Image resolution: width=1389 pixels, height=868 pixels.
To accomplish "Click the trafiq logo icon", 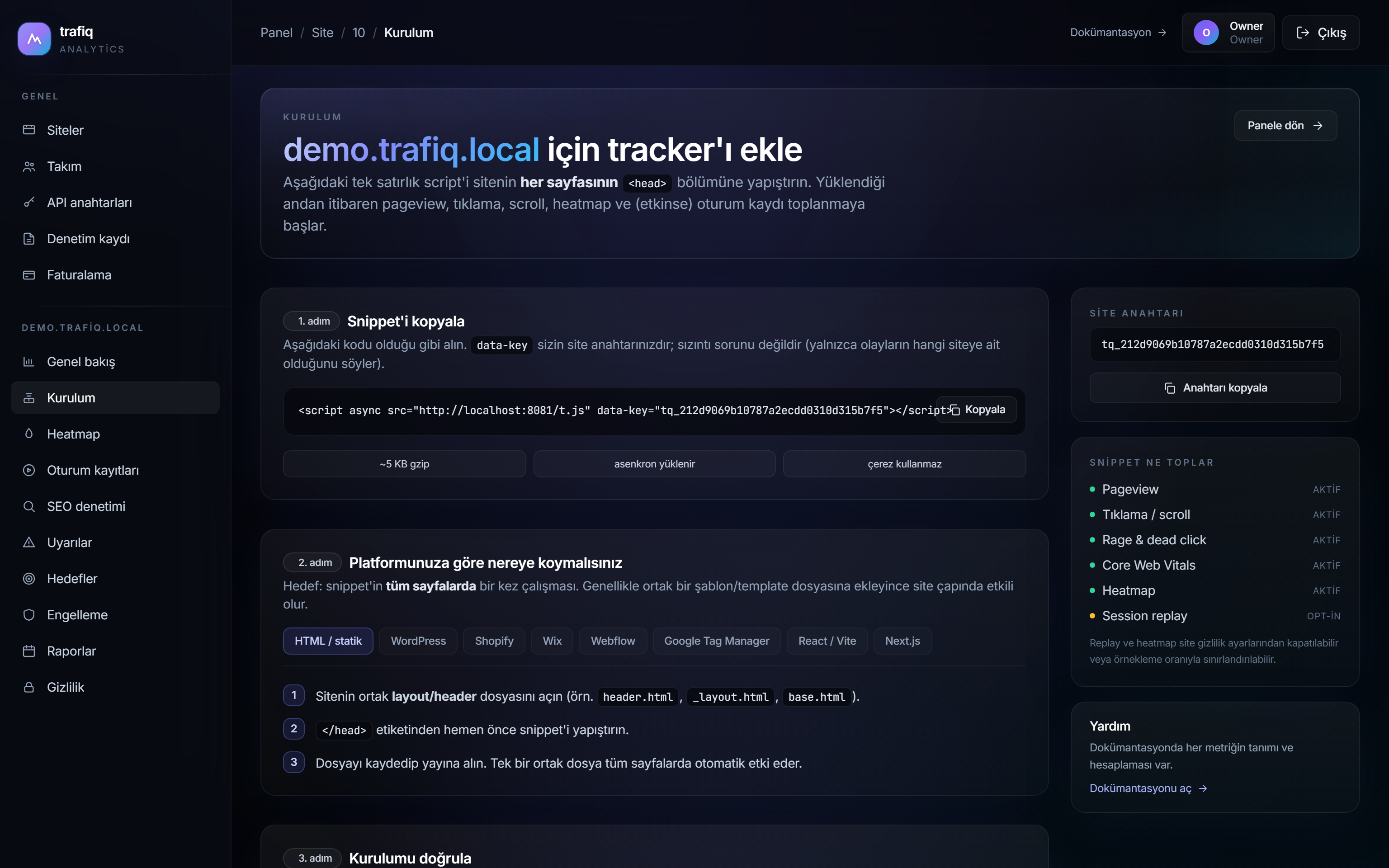I will point(34,39).
